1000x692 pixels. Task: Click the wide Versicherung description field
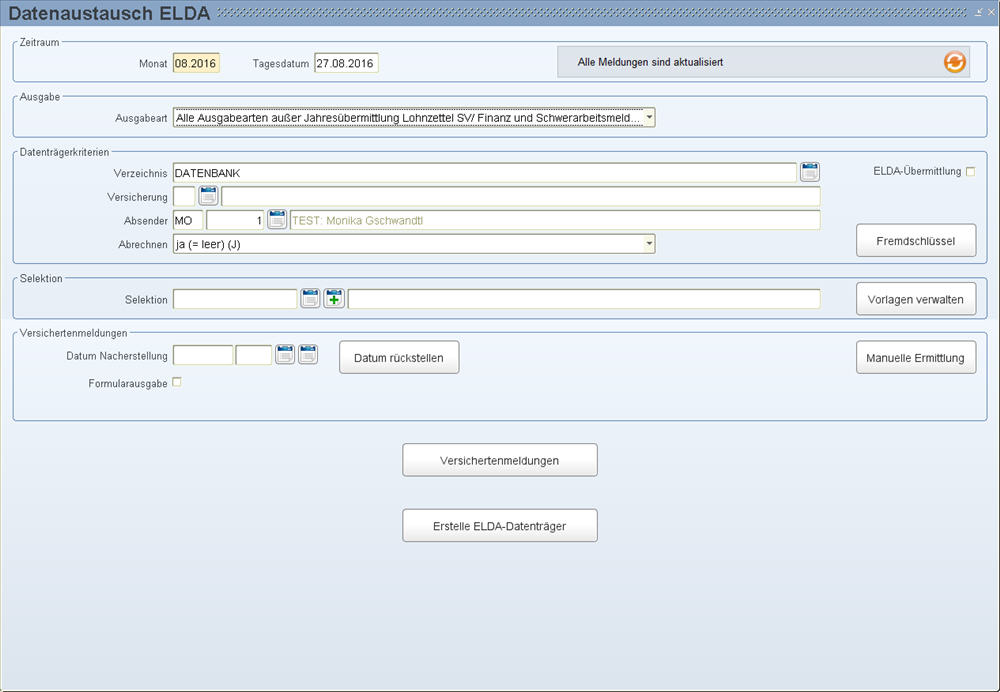click(x=520, y=196)
